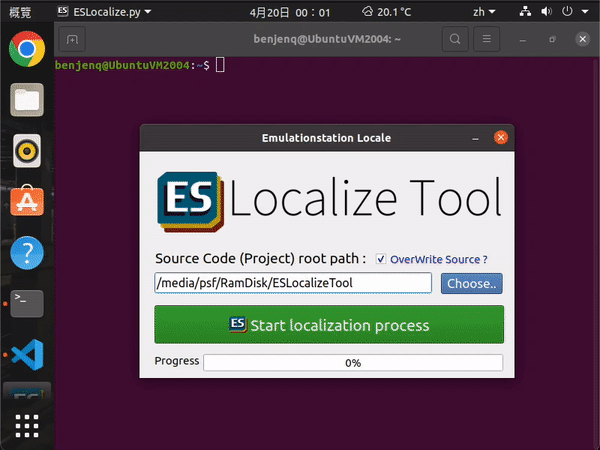600x450 pixels.
Task: Click the date and time 4月20日
Action: point(290,12)
